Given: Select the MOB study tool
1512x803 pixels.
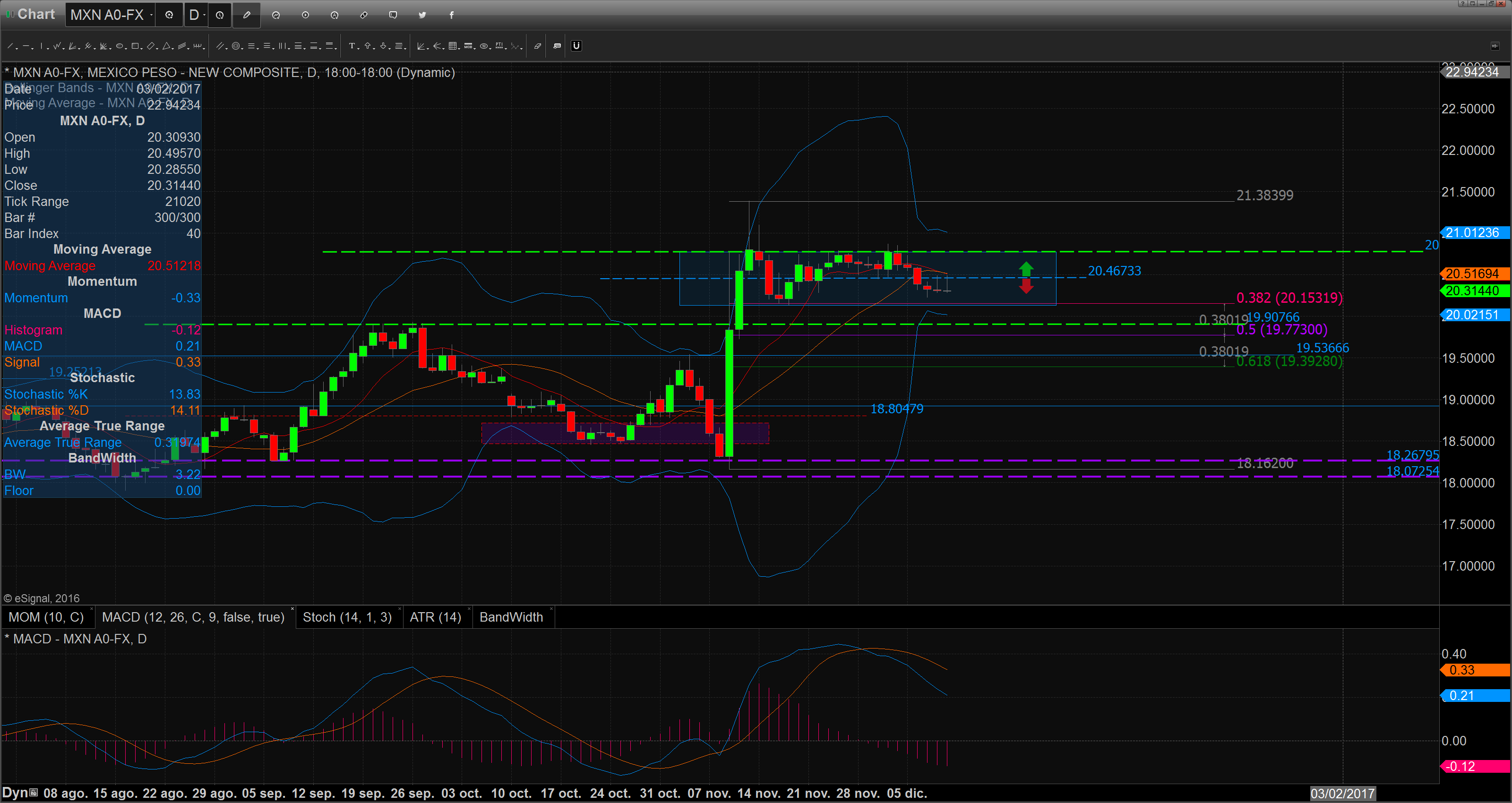Looking at the screenshot, I should (x=468, y=46).
